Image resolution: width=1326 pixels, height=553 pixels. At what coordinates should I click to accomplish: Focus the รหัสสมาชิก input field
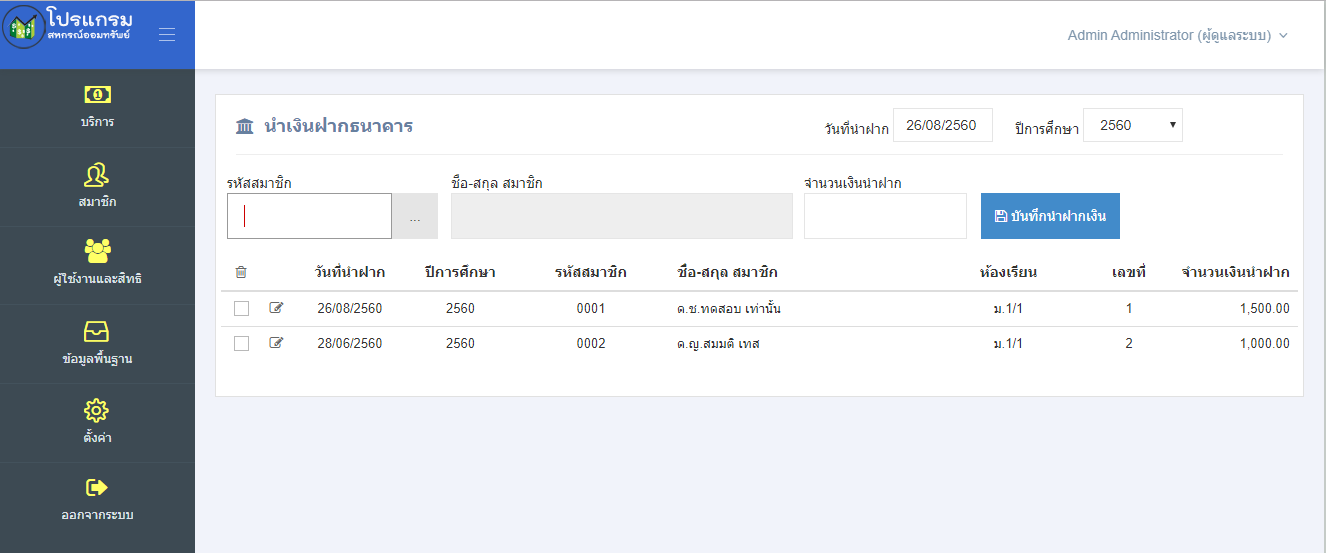click(x=309, y=216)
